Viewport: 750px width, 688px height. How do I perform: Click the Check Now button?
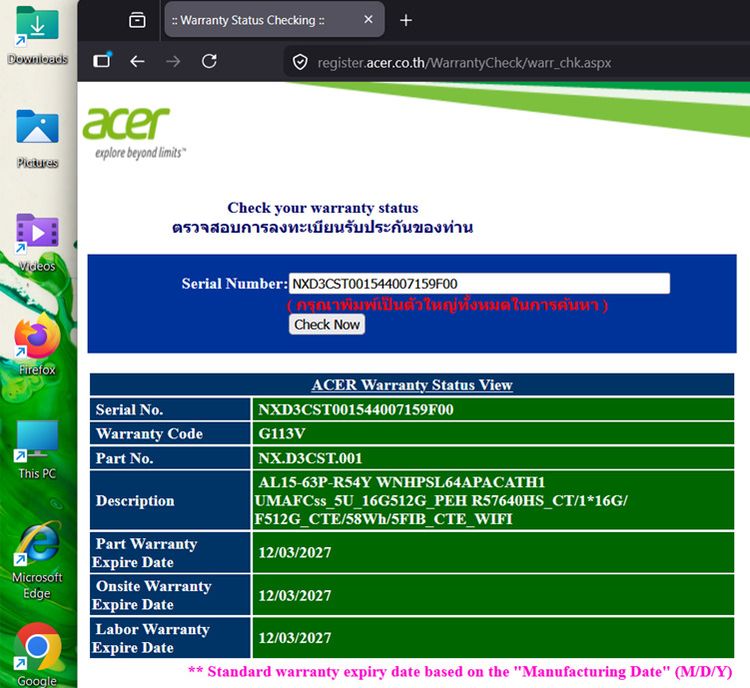[327, 324]
